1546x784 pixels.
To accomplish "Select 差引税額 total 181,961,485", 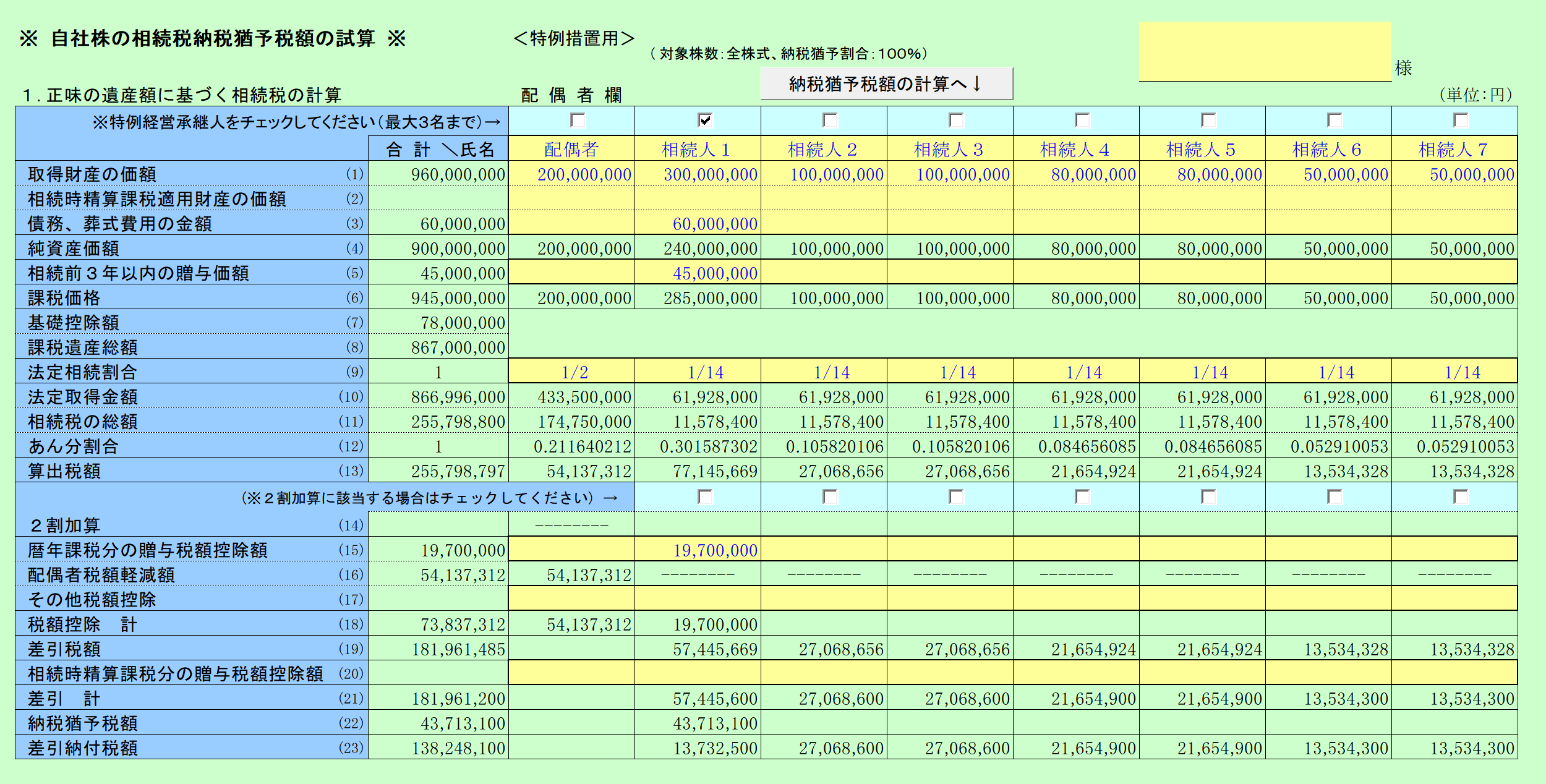I will [x=438, y=649].
